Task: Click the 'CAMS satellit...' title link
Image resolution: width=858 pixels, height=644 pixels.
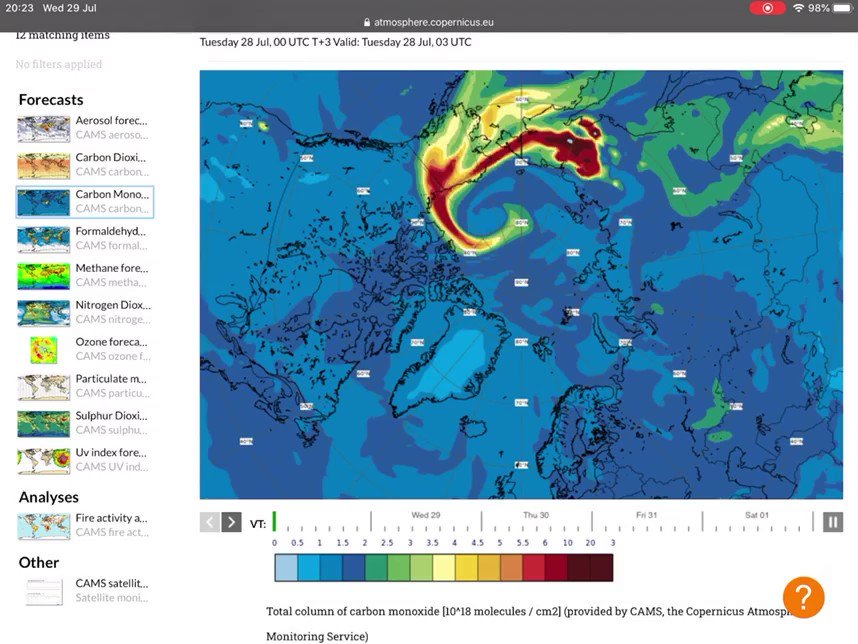Action: coord(112,583)
